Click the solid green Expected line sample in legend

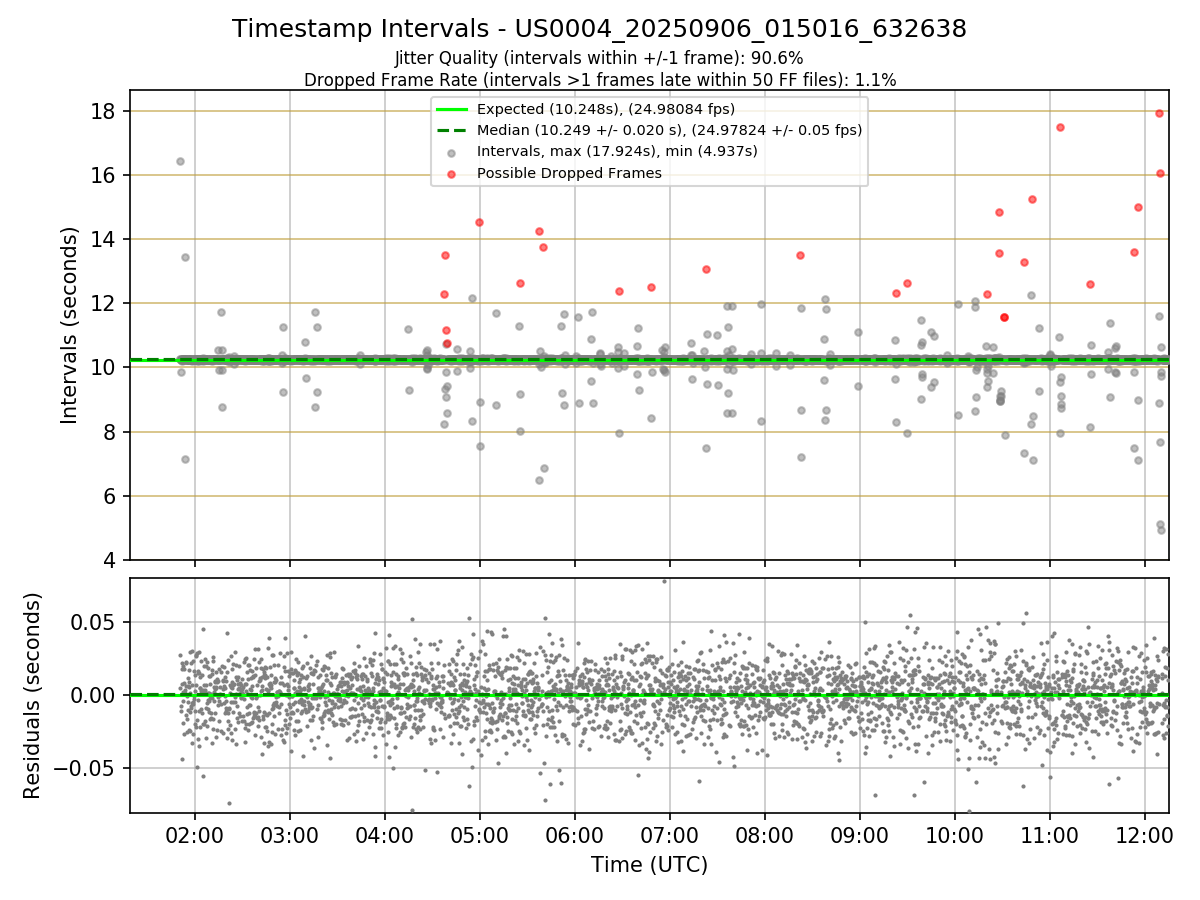pyautogui.click(x=451, y=109)
